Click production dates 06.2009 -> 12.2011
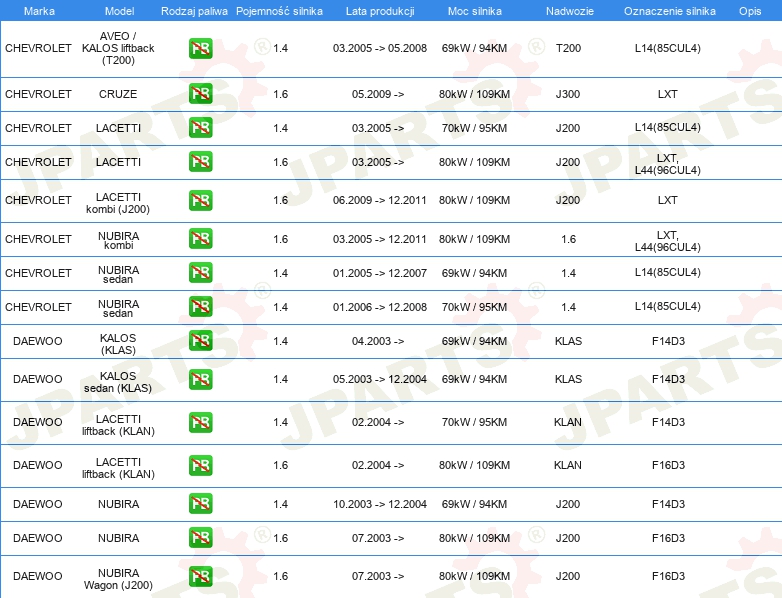This screenshot has height=598, width=782. pos(380,200)
